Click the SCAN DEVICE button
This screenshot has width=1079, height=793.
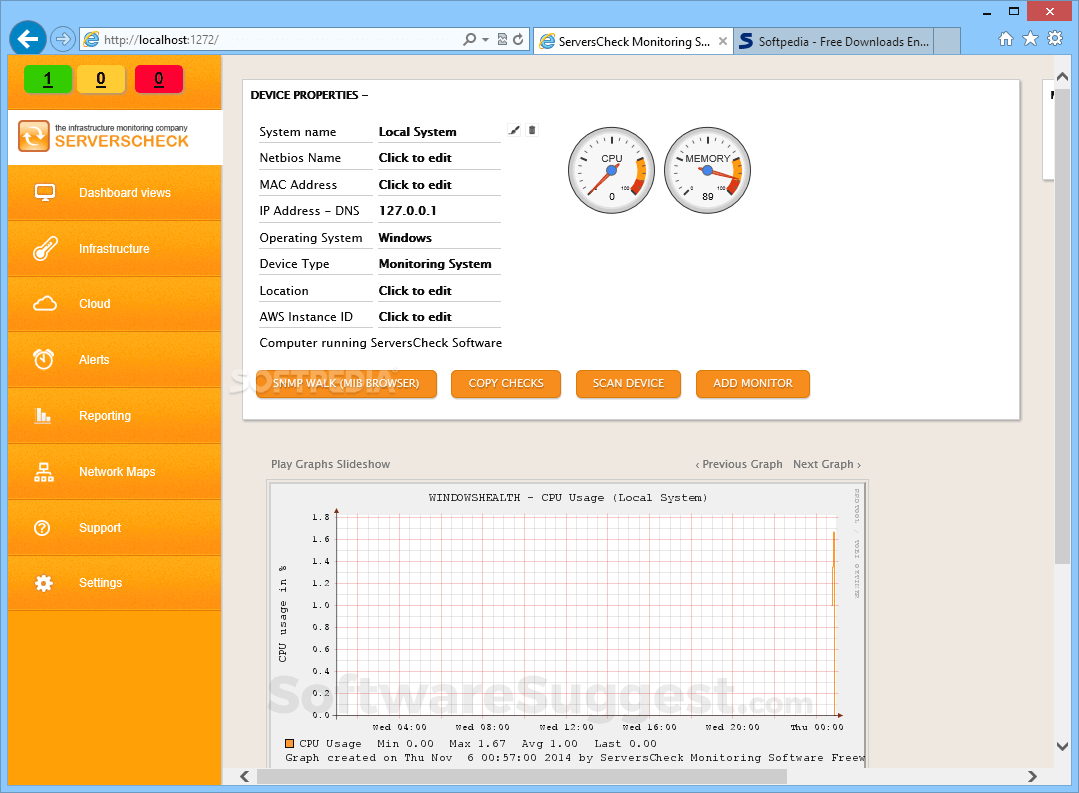(628, 384)
